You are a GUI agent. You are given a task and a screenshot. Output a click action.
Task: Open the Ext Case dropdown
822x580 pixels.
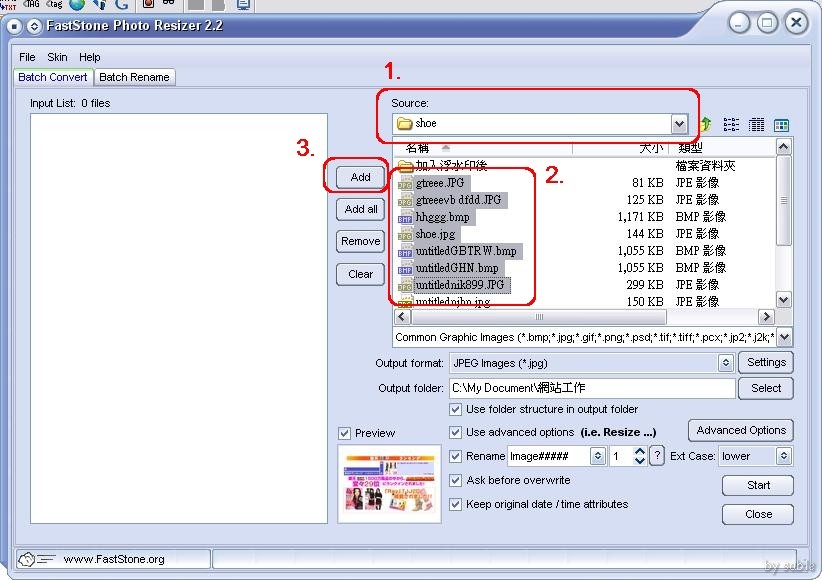coord(784,456)
